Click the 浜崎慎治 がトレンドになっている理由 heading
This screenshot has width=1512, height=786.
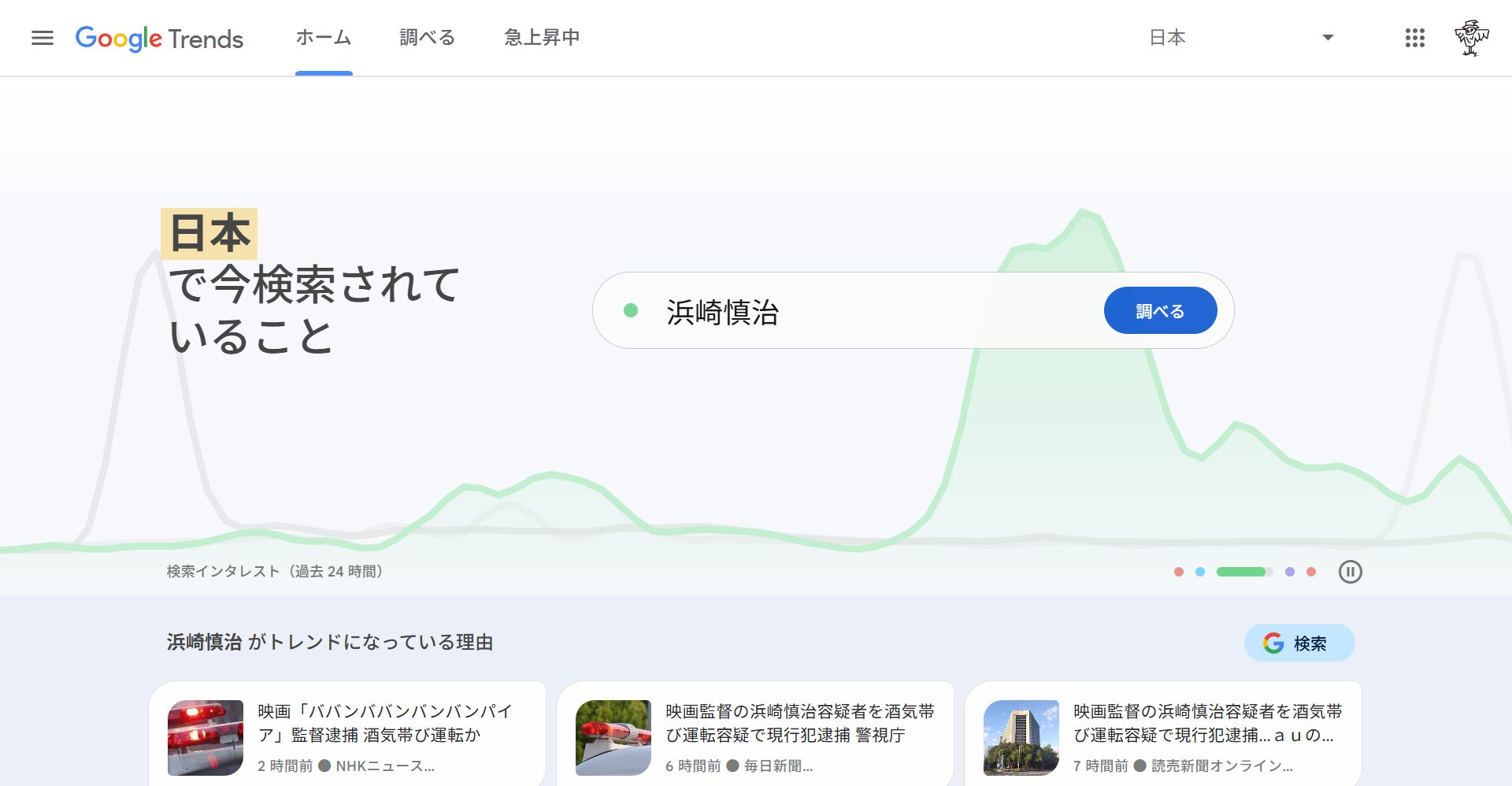click(330, 643)
